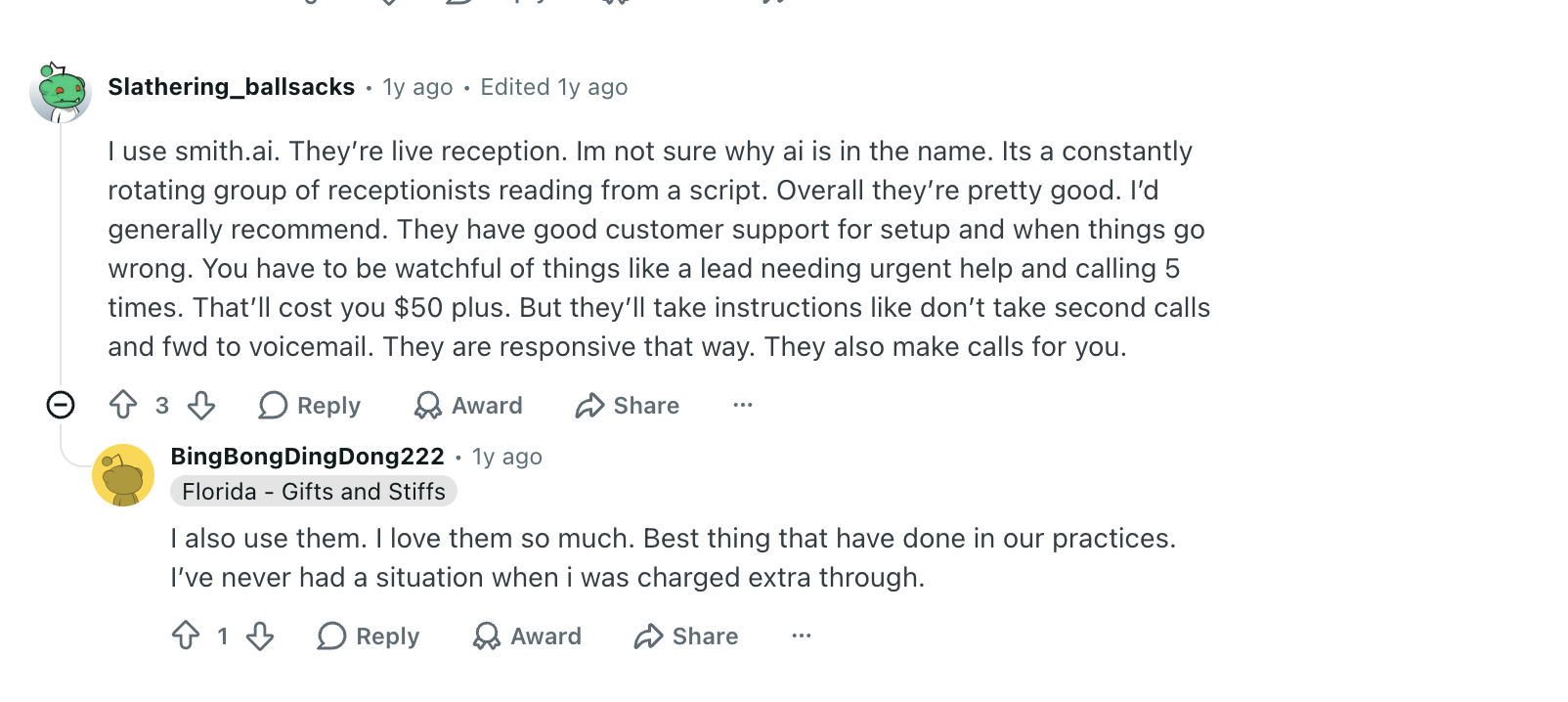Open the reply's 1y ago timestamp
1568x702 pixels.
(507, 457)
